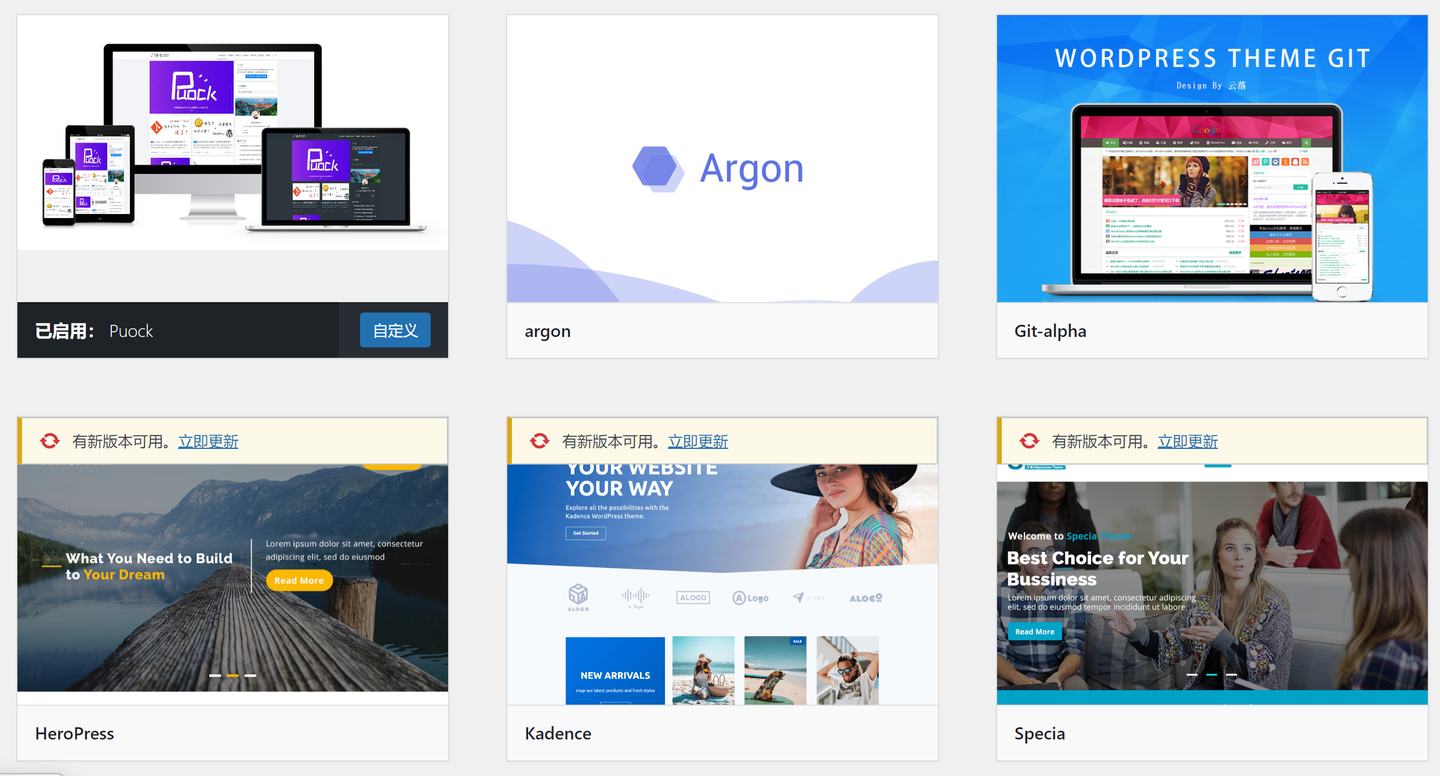Click the update icon on HeroPress banner

(50, 440)
